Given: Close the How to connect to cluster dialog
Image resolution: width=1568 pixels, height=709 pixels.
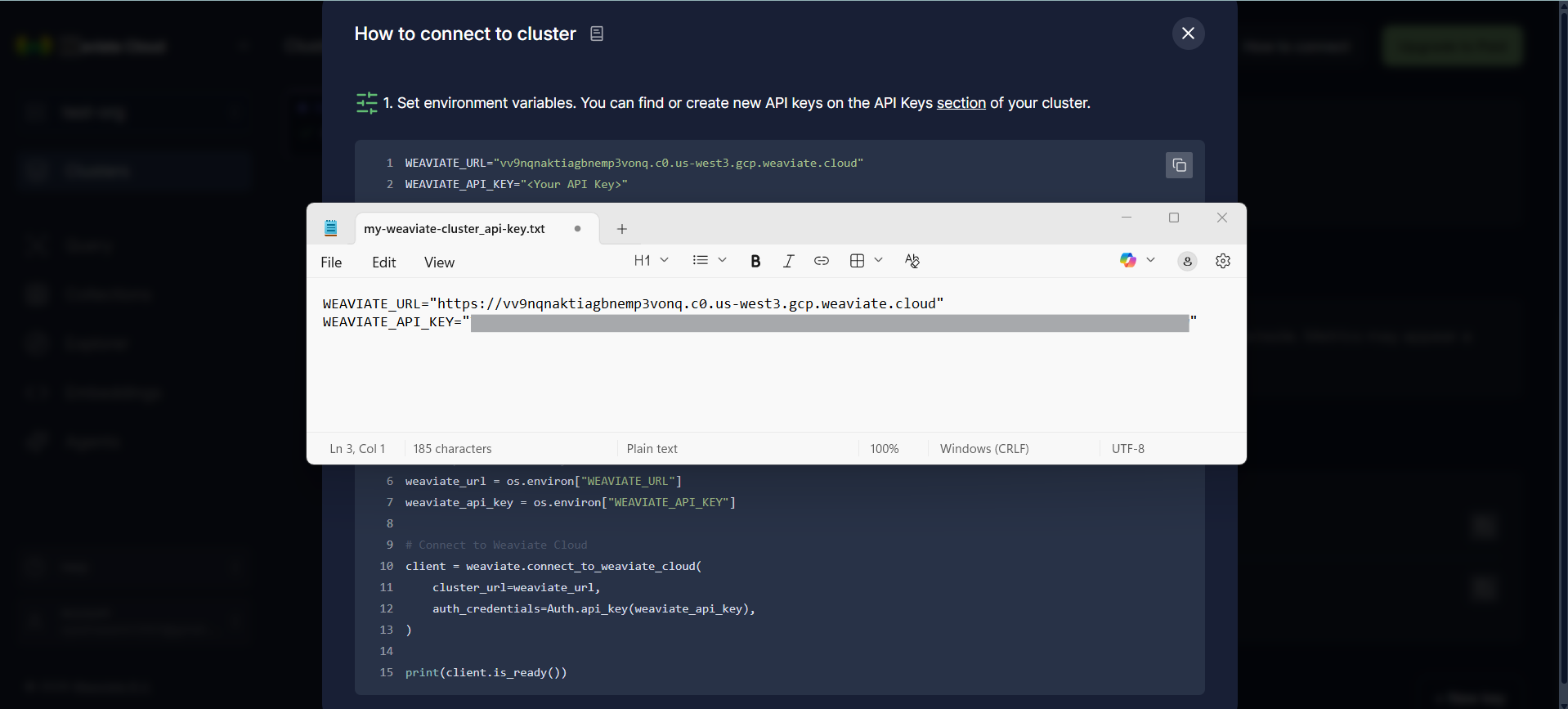Looking at the screenshot, I should pos(1188,34).
